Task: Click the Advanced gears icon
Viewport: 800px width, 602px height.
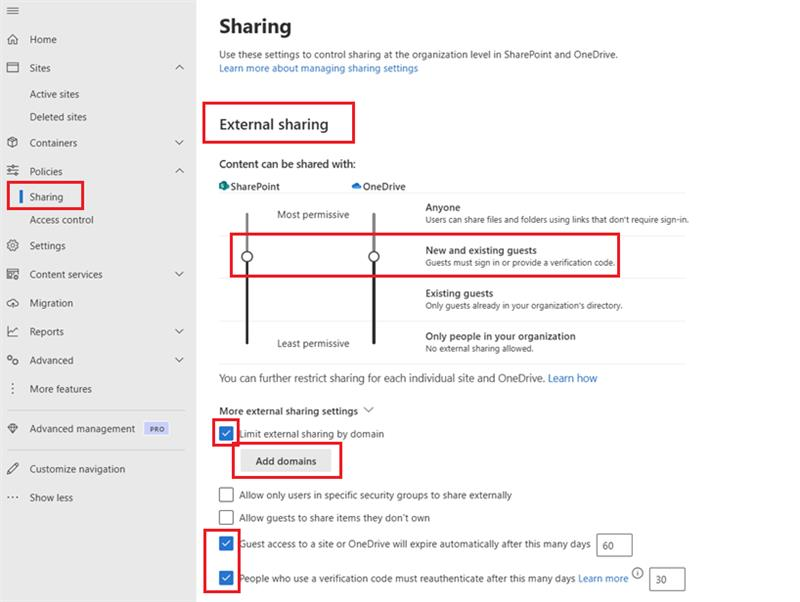Action: click(x=13, y=360)
